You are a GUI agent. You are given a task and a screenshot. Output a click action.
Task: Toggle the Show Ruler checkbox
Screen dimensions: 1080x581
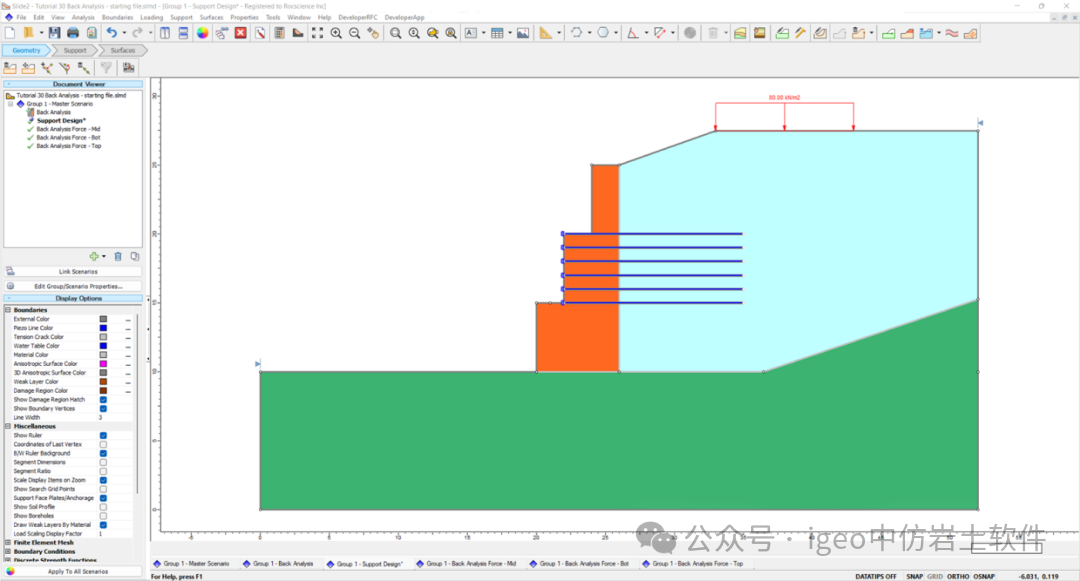[x=103, y=436]
